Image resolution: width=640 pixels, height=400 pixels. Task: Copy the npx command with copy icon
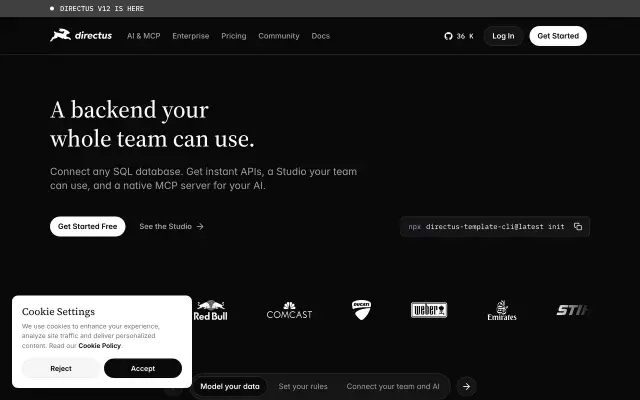coord(578,227)
